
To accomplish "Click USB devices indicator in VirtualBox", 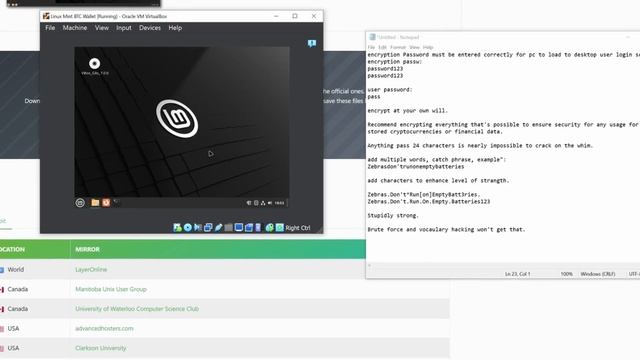I will [218, 228].
